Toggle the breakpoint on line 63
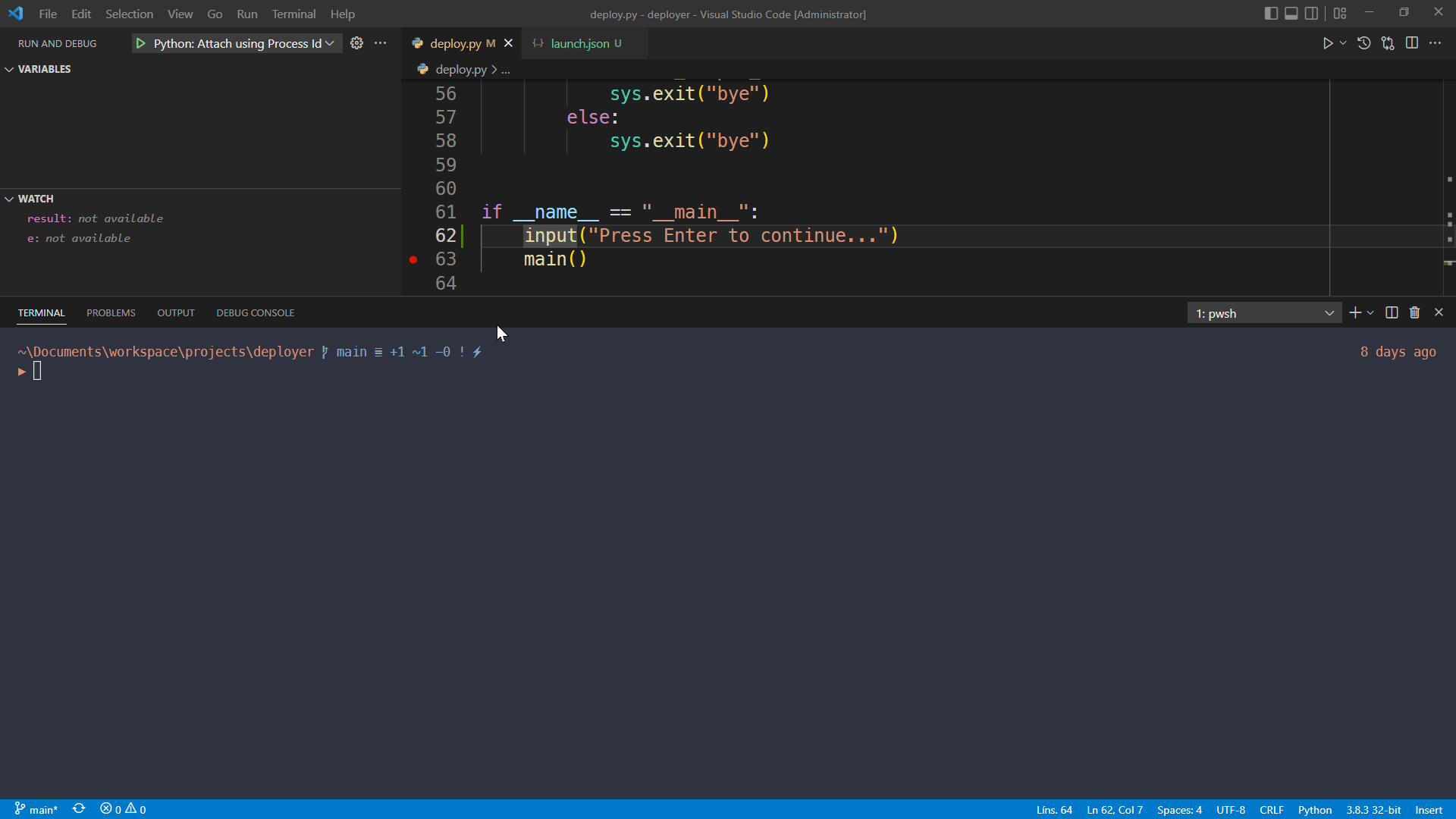 [413, 259]
